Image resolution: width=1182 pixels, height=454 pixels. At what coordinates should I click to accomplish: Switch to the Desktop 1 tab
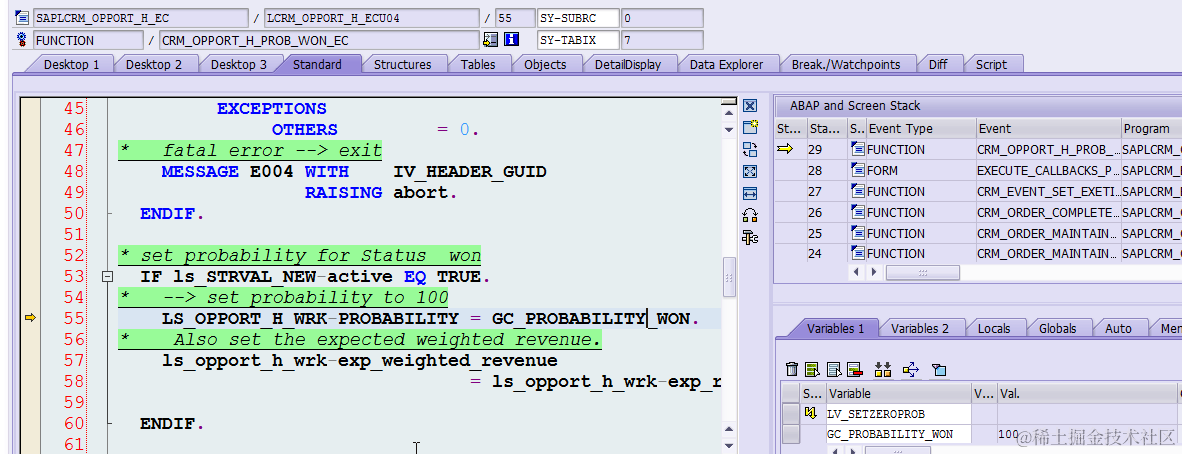pyautogui.click(x=71, y=64)
